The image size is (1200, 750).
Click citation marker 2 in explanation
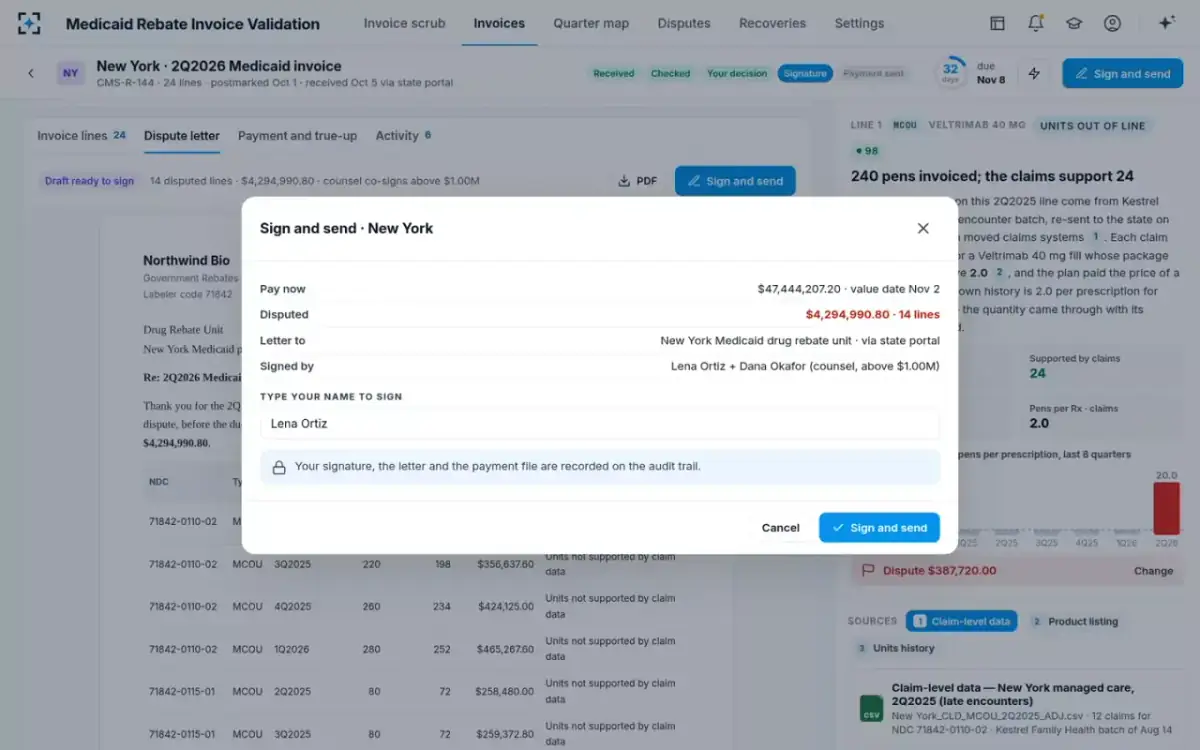[x=998, y=272]
